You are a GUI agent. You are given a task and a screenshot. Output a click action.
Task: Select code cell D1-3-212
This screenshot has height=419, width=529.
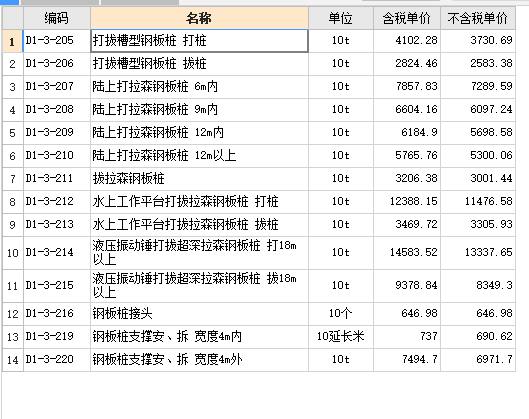click(57, 202)
